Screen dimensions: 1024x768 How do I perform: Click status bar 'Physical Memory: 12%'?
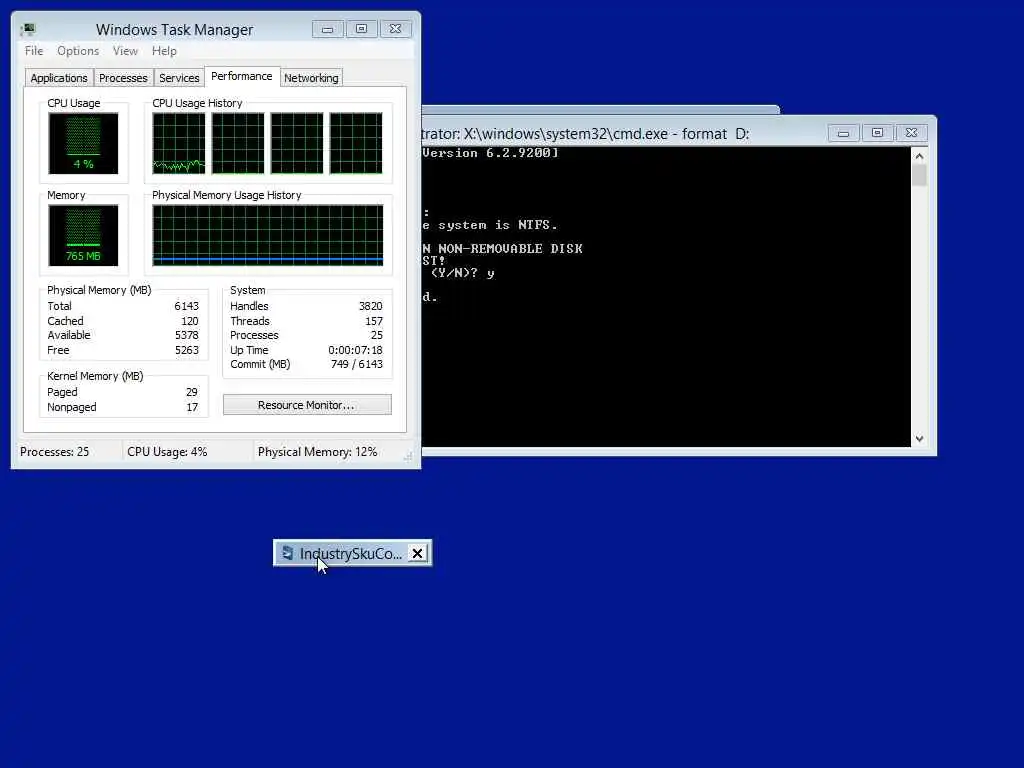(x=317, y=452)
